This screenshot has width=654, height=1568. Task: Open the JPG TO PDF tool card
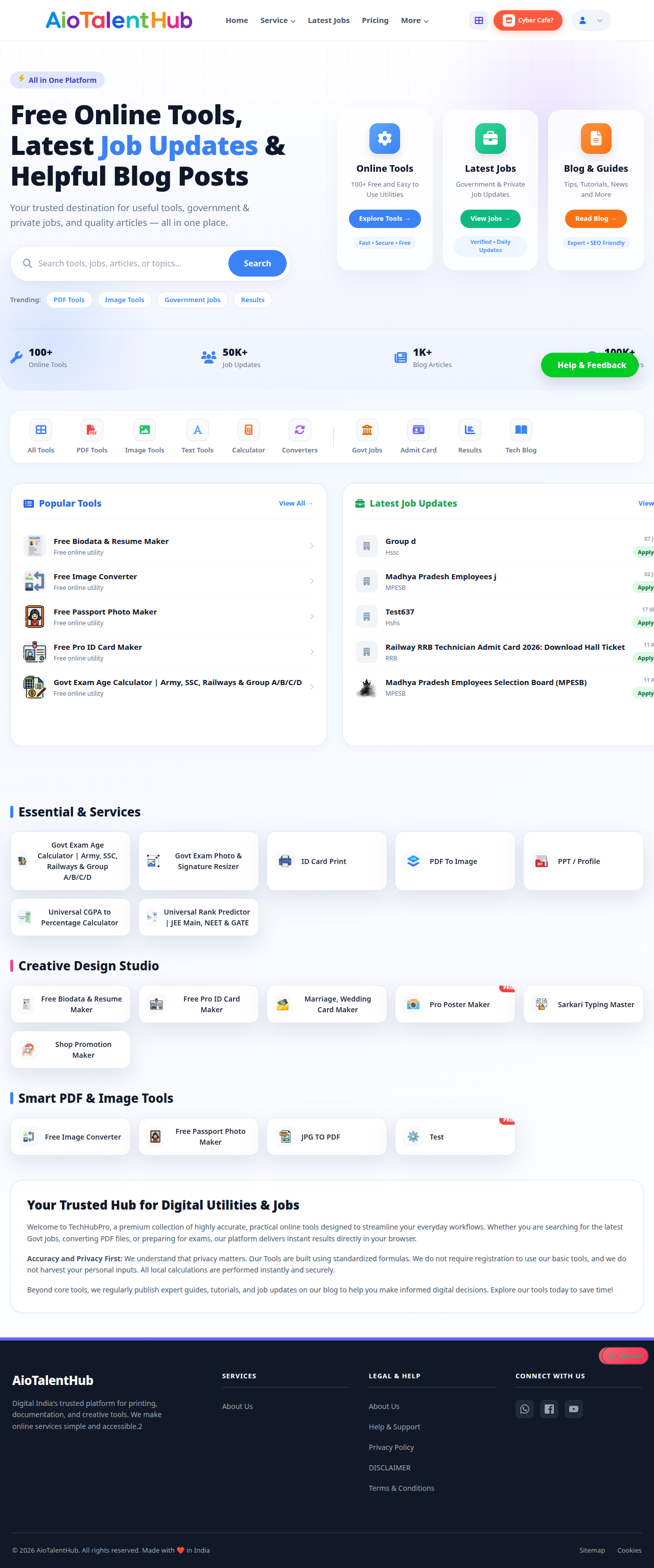(x=326, y=1137)
